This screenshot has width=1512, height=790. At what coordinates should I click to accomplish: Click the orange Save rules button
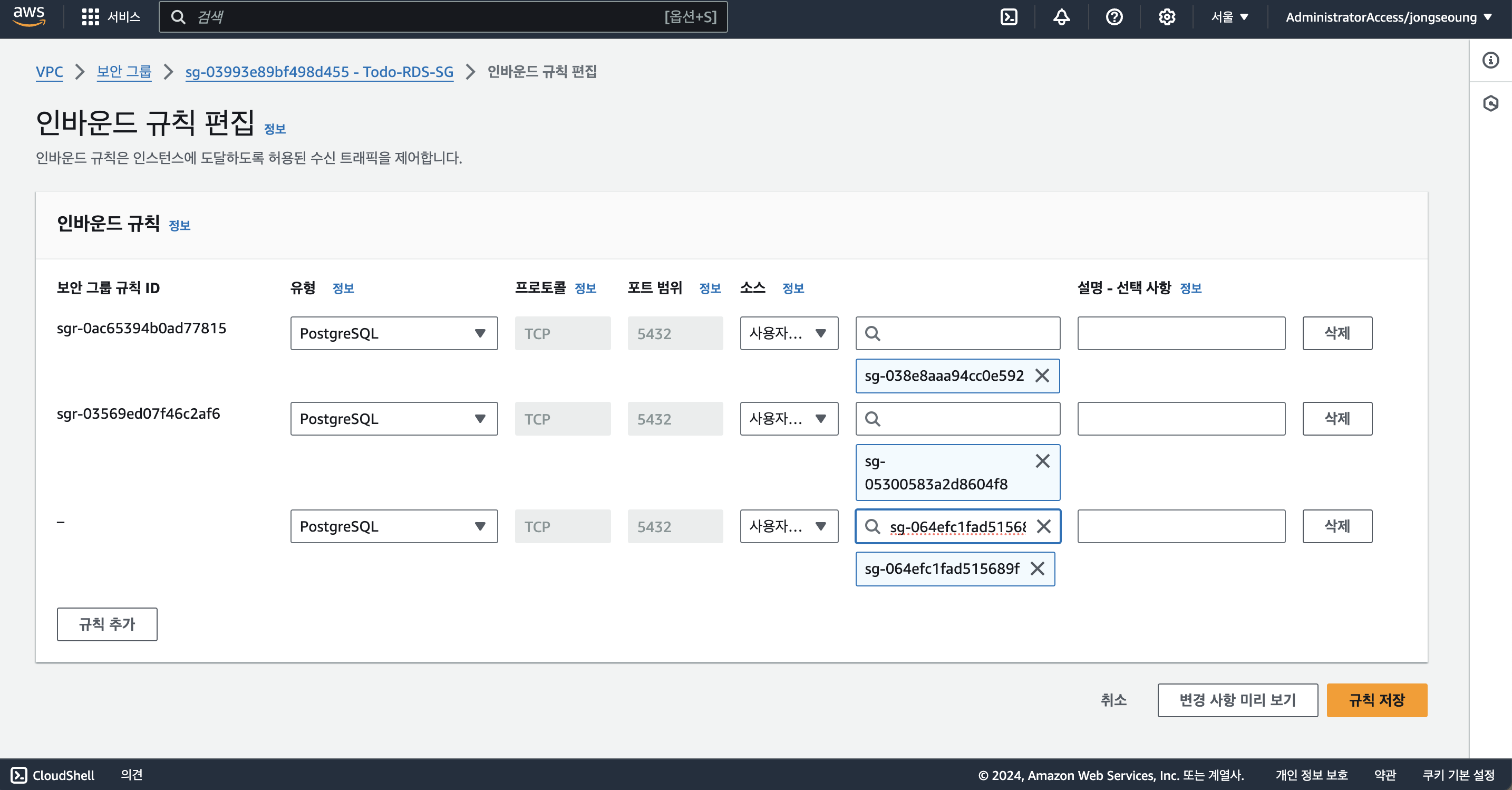click(x=1377, y=700)
